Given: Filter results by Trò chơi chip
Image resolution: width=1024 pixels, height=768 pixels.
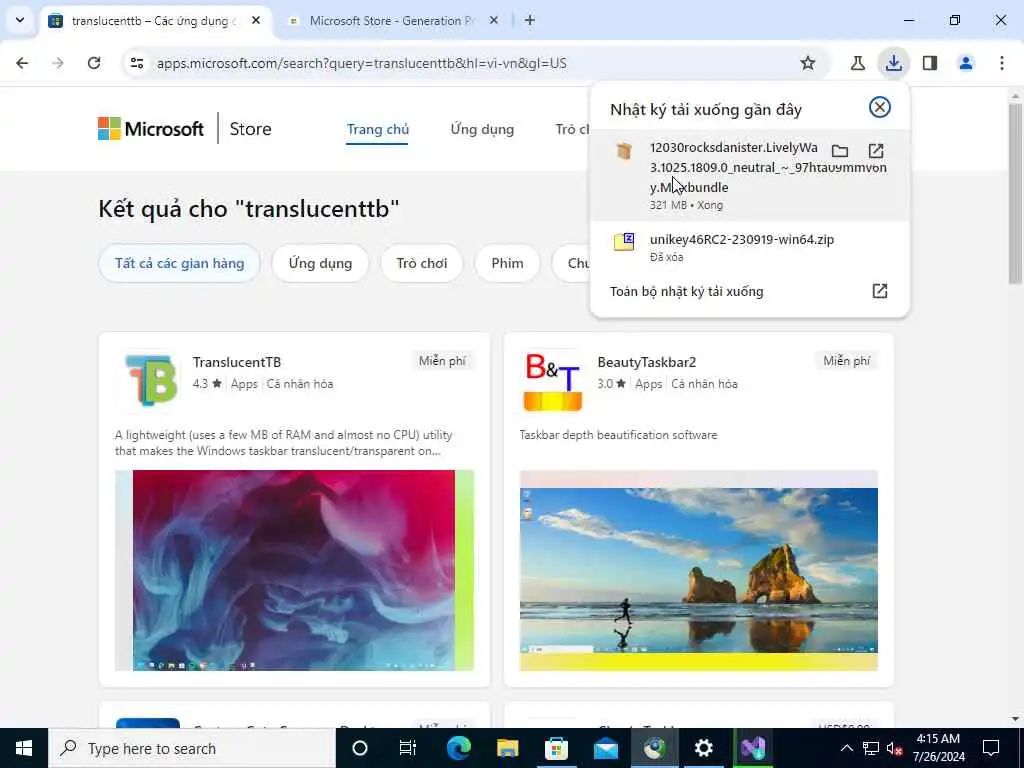Looking at the screenshot, I should coord(421,263).
